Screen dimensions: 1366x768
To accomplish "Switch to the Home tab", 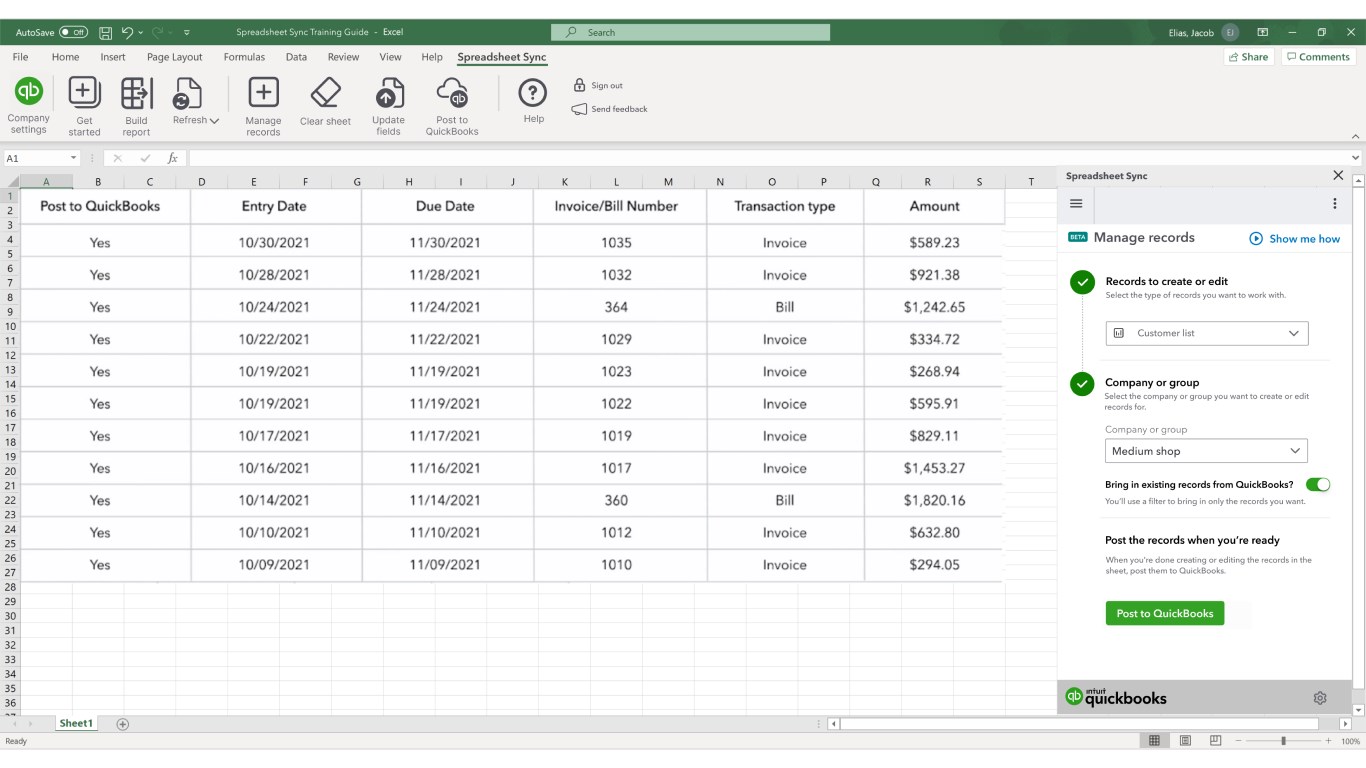I will 65,57.
